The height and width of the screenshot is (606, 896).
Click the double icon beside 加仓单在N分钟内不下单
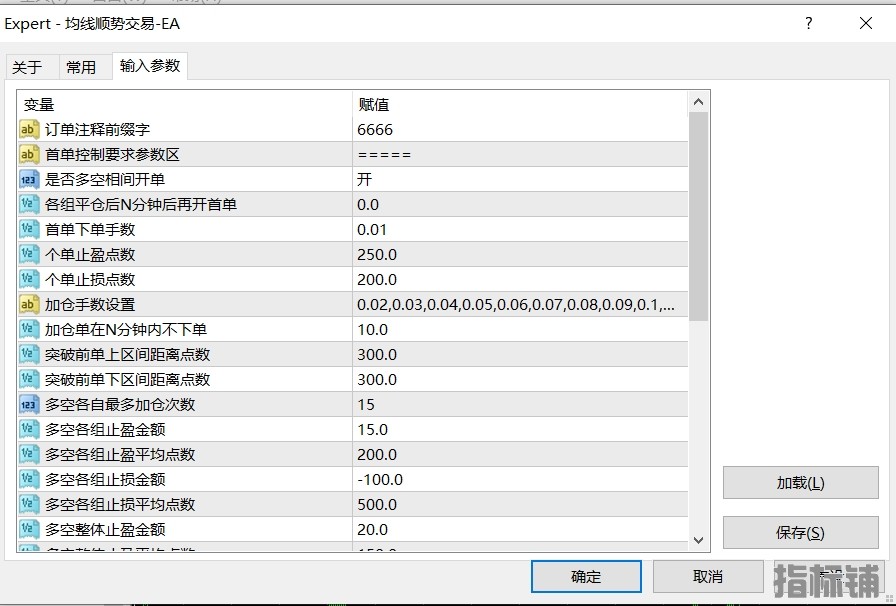point(29,329)
